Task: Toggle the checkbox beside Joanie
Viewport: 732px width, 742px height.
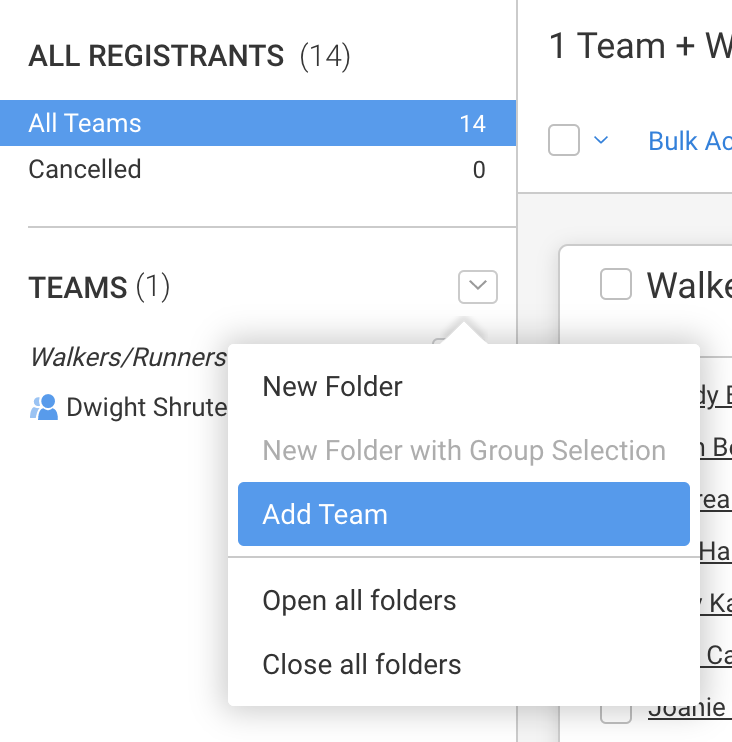Action: [616, 710]
